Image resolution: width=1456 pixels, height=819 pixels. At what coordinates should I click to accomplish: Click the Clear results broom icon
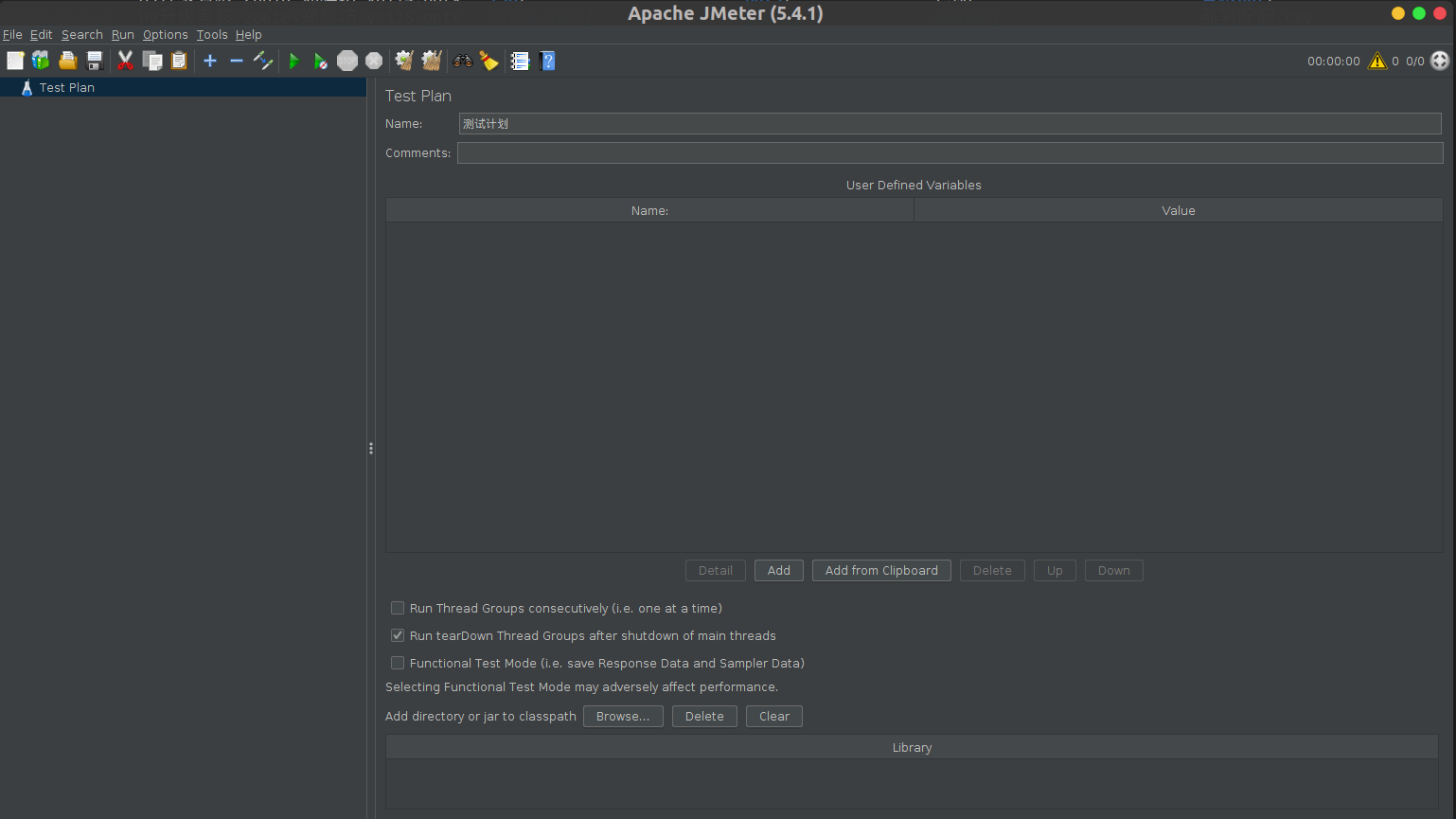pyautogui.click(x=404, y=61)
